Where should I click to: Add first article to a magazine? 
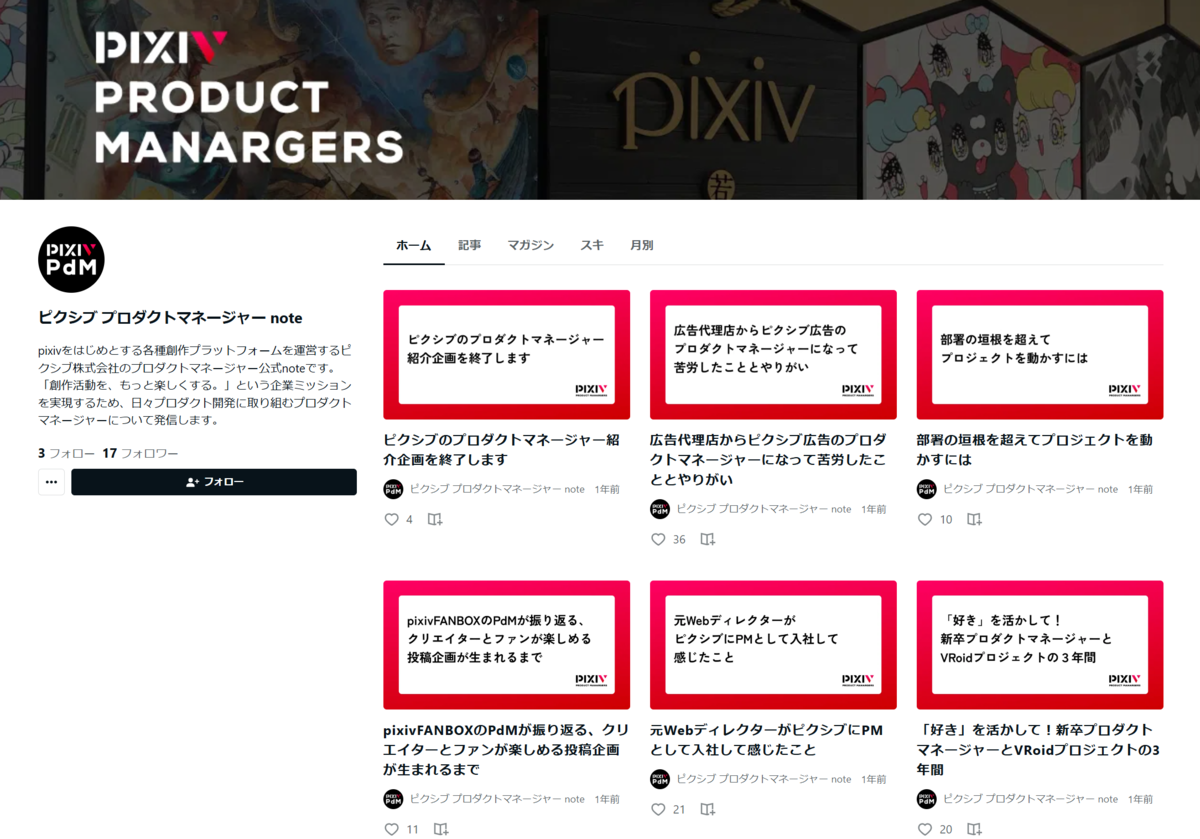coord(435,519)
